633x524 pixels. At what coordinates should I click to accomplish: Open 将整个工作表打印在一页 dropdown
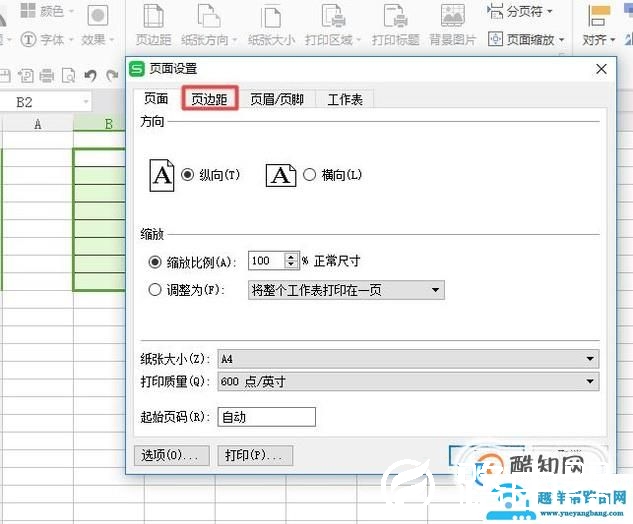pos(346,290)
